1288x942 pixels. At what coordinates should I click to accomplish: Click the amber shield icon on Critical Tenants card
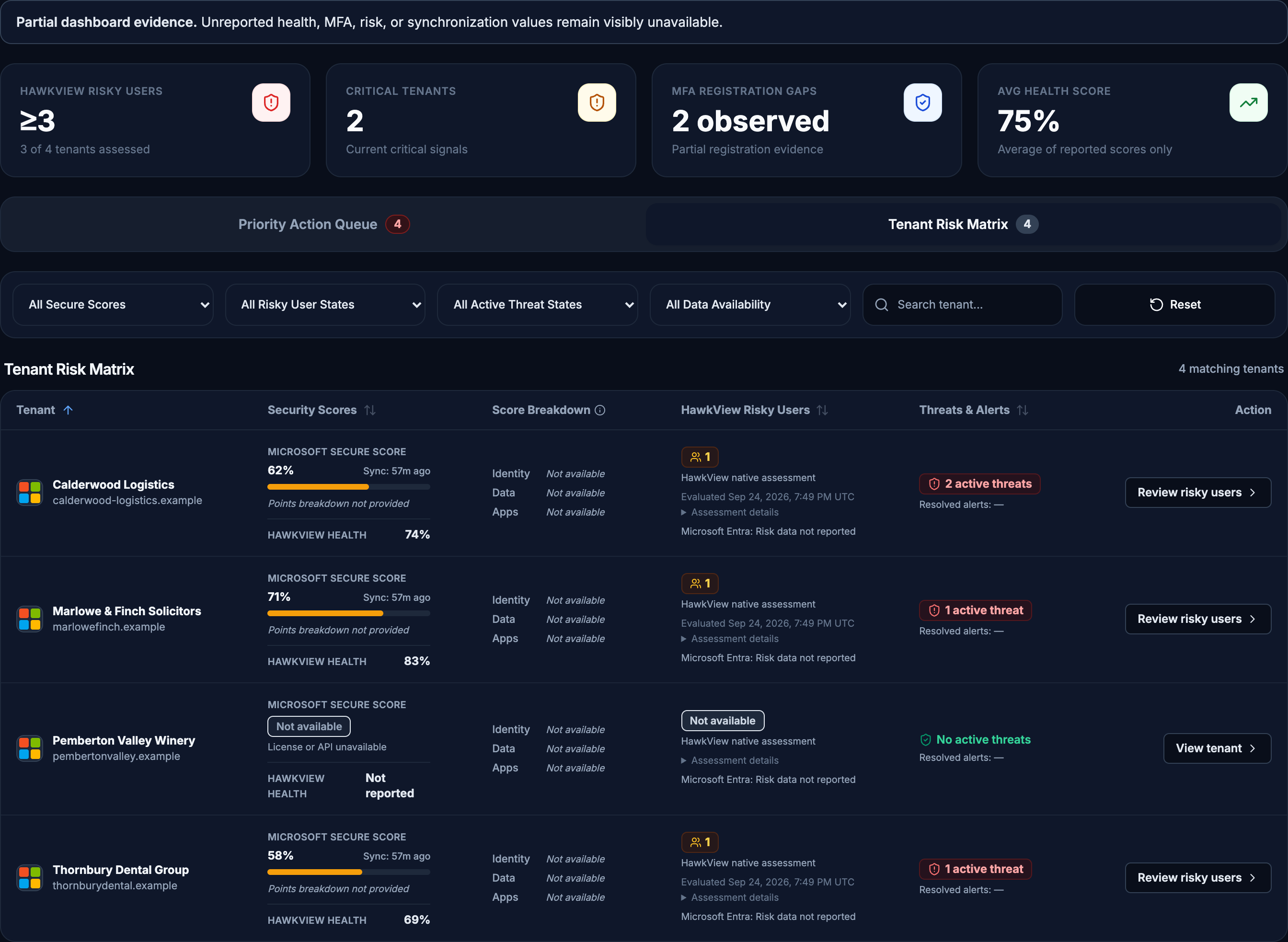pyautogui.click(x=597, y=103)
